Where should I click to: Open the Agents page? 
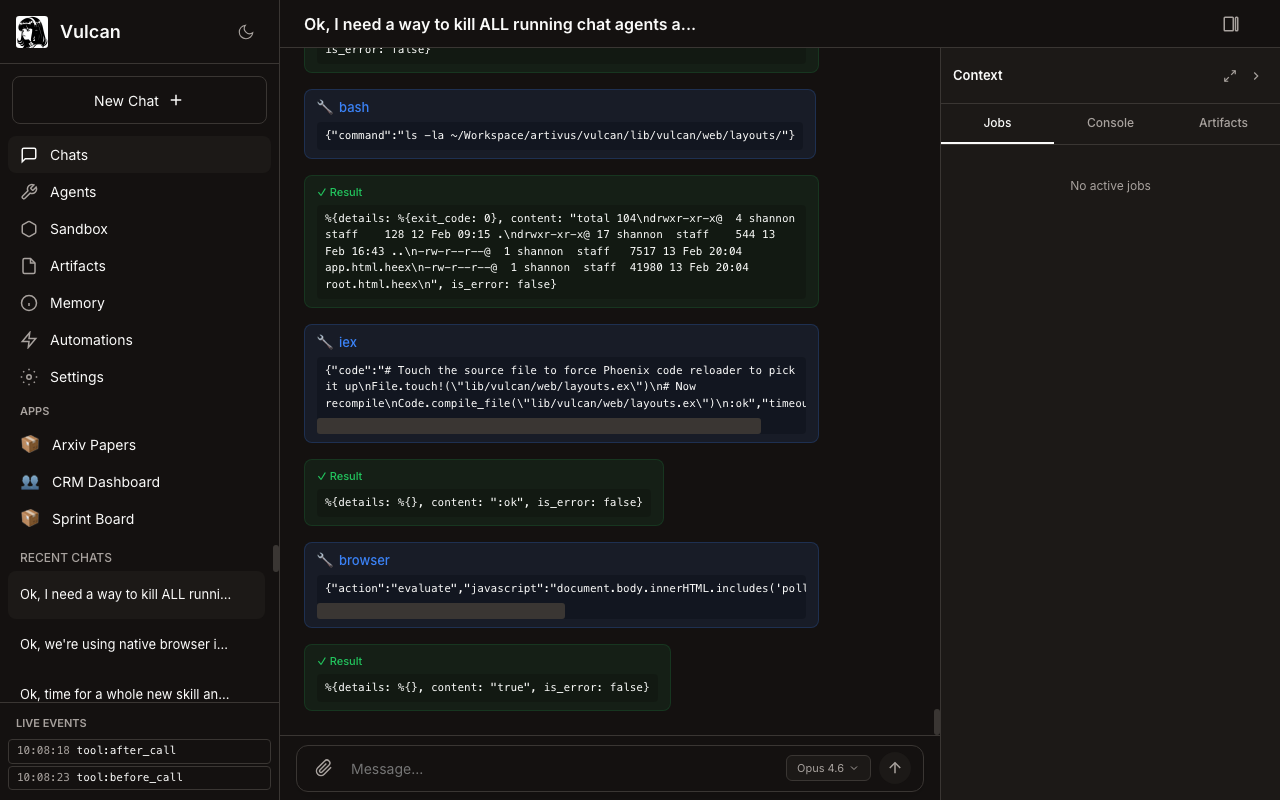pos(73,192)
